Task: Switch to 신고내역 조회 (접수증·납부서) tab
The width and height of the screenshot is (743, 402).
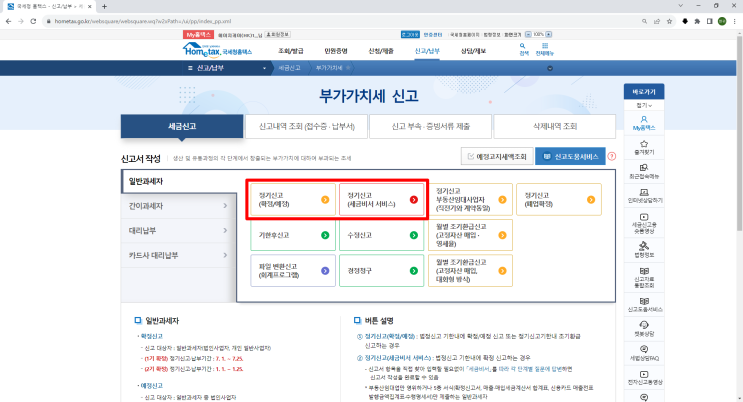Action: pos(307,126)
